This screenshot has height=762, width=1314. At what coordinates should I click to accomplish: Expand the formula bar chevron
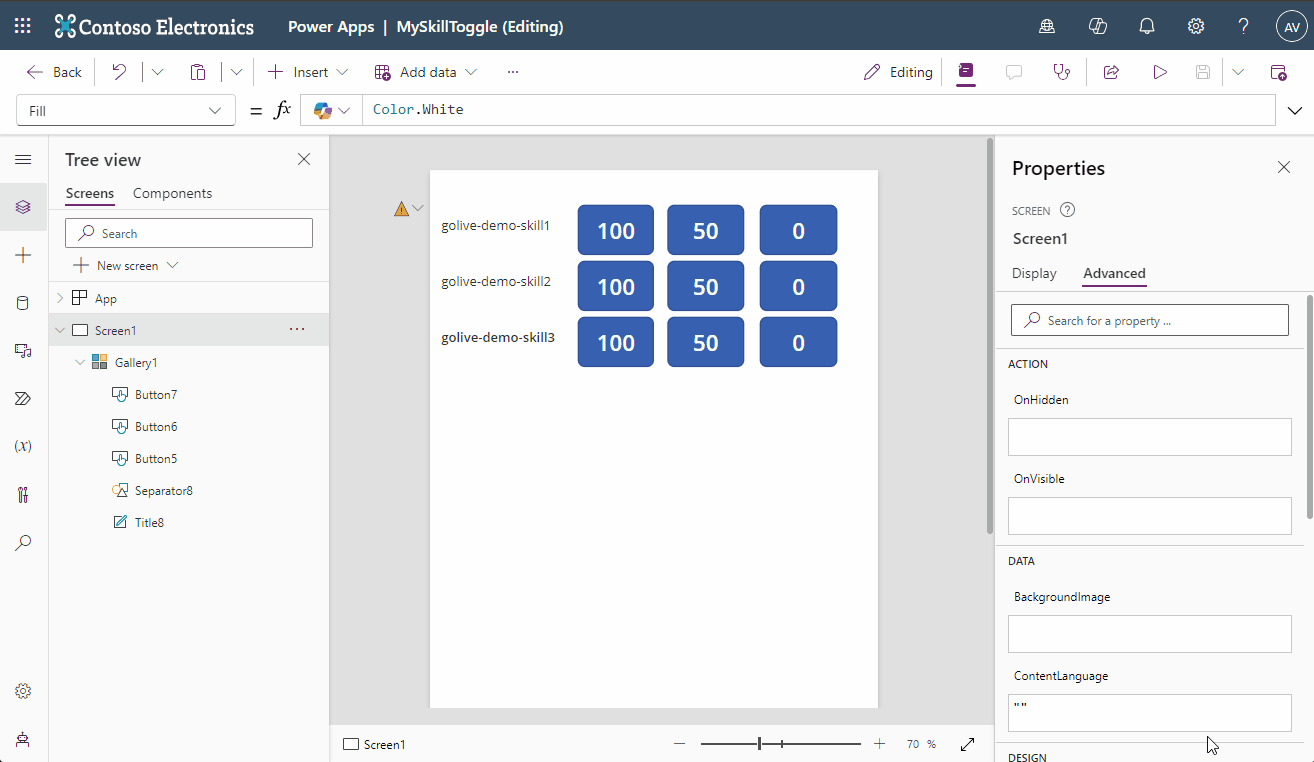1296,111
